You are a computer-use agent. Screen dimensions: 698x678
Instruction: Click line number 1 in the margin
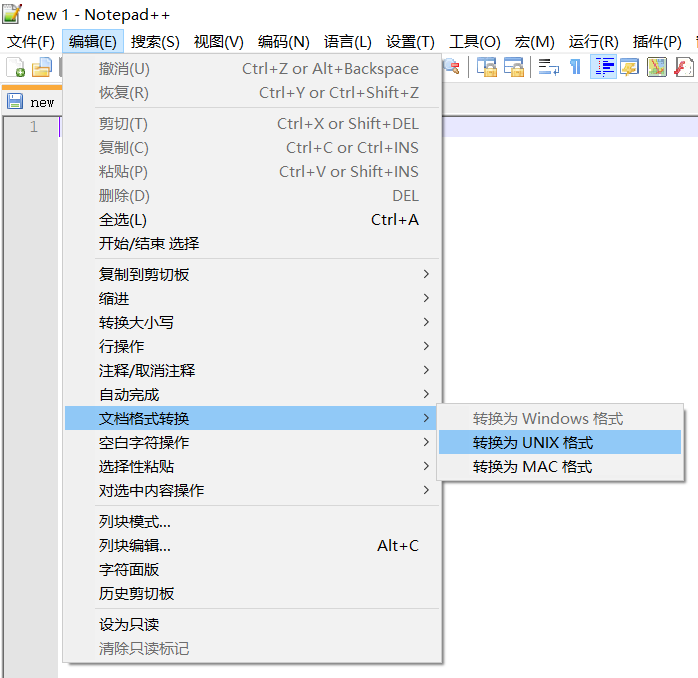[34, 127]
